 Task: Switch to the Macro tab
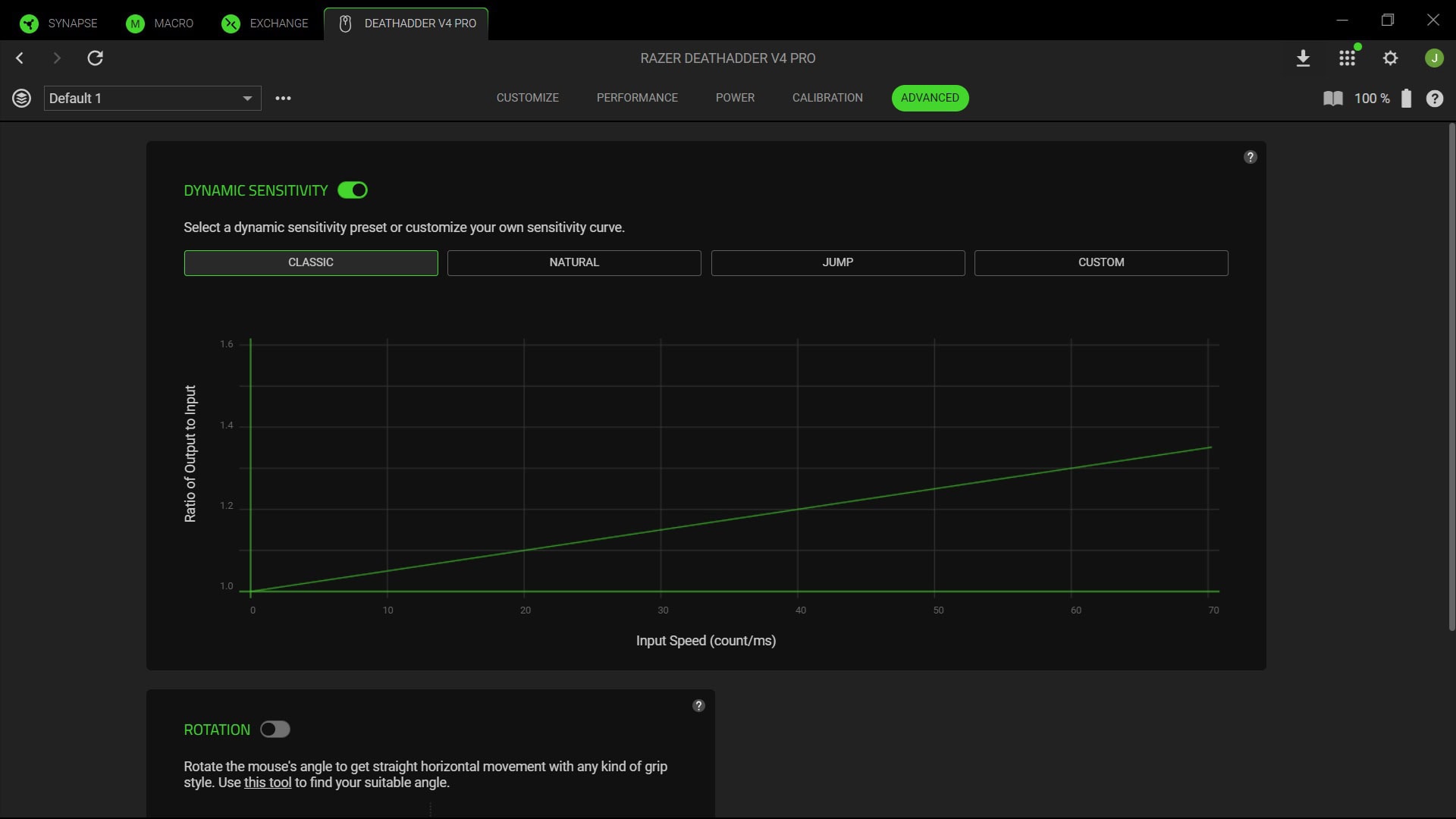tap(160, 23)
